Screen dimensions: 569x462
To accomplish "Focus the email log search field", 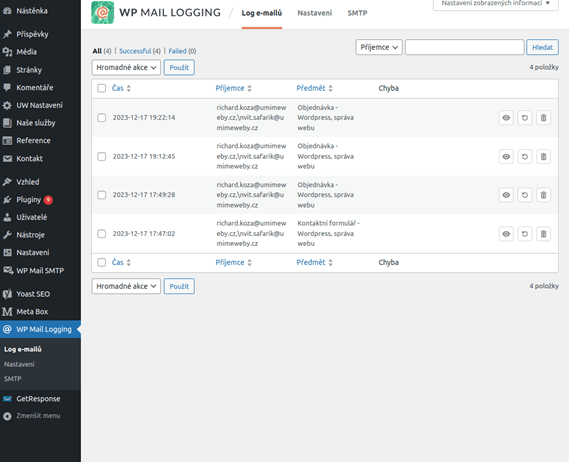I will [x=464, y=47].
